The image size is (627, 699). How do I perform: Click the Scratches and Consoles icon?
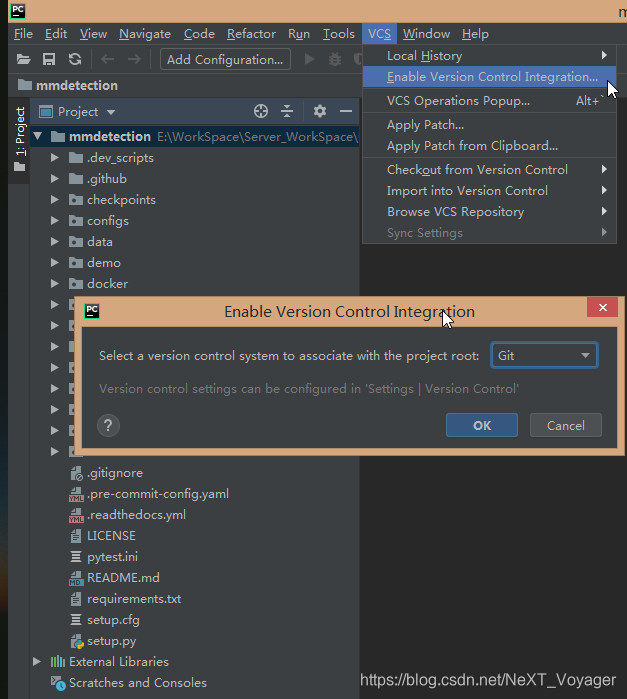pyautogui.click(x=58, y=683)
